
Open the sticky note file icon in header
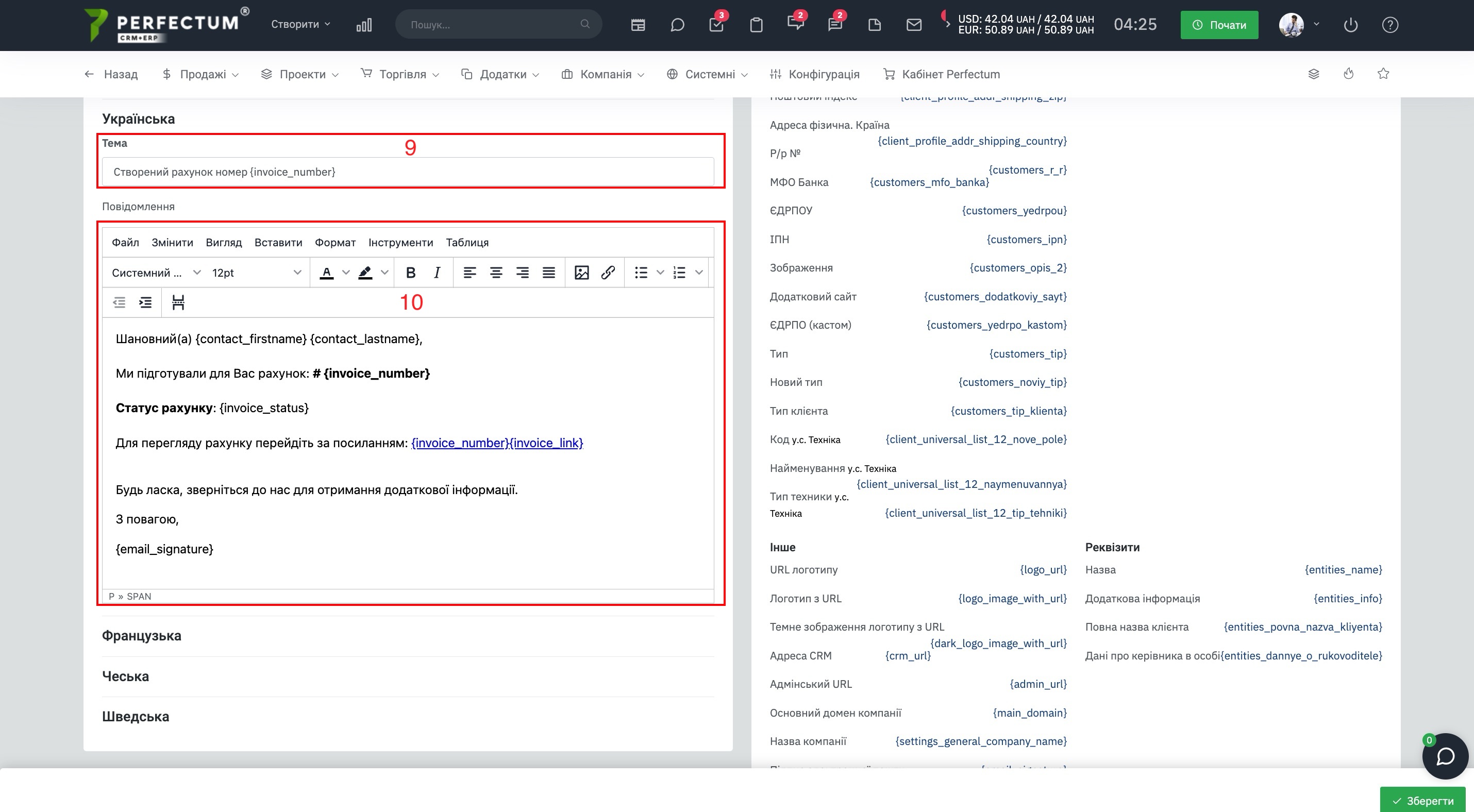pyautogui.click(x=874, y=25)
